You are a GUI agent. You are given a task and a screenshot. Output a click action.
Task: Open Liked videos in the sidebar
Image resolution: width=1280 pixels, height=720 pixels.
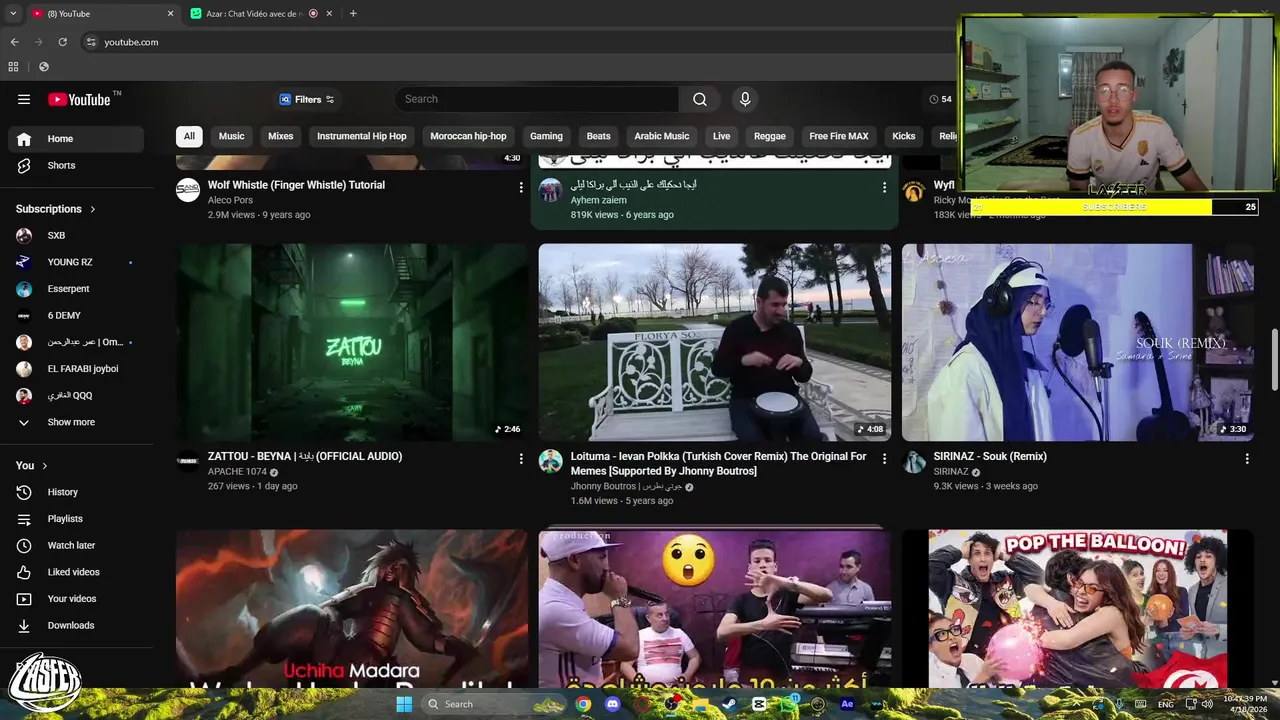76,572
